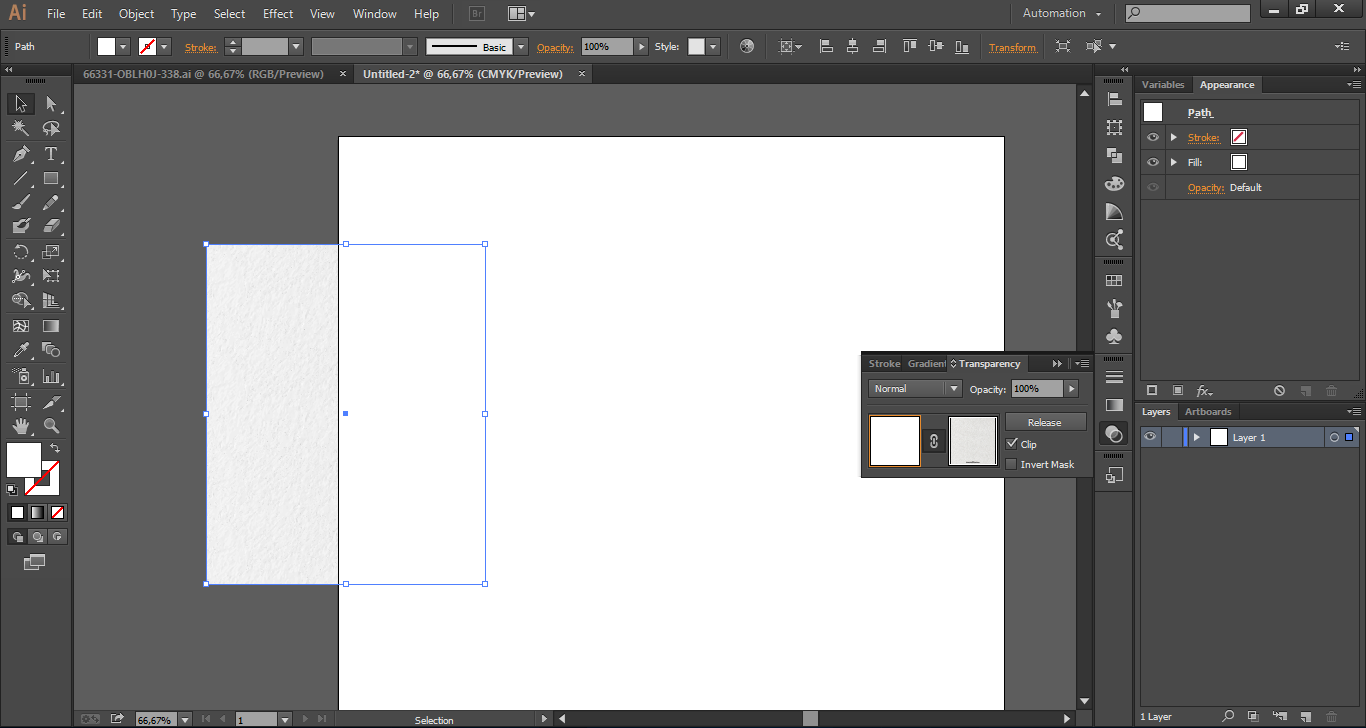Enable the Invert Mask checkbox

pyautogui.click(x=1011, y=464)
